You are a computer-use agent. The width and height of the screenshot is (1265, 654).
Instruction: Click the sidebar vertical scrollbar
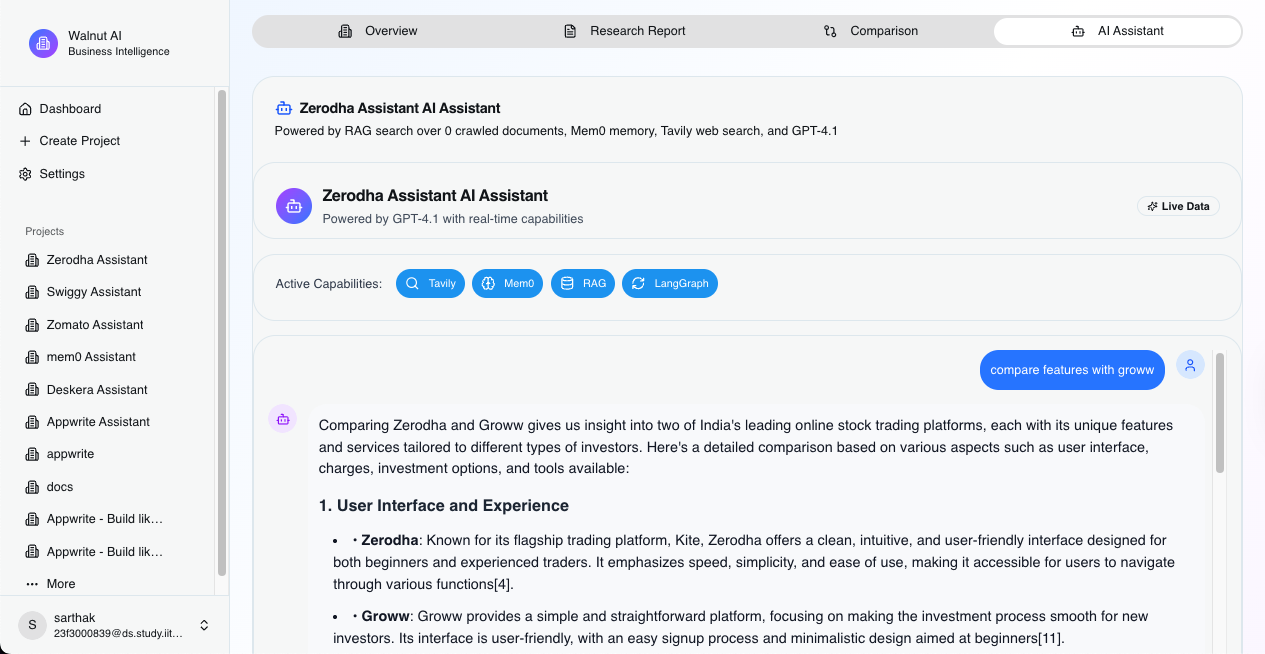(x=222, y=333)
